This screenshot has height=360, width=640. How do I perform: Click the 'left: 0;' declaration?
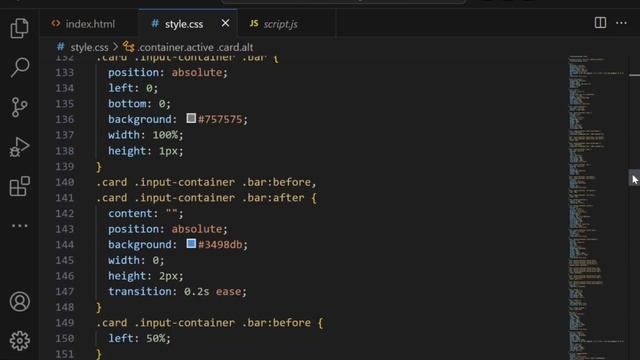[133, 88]
